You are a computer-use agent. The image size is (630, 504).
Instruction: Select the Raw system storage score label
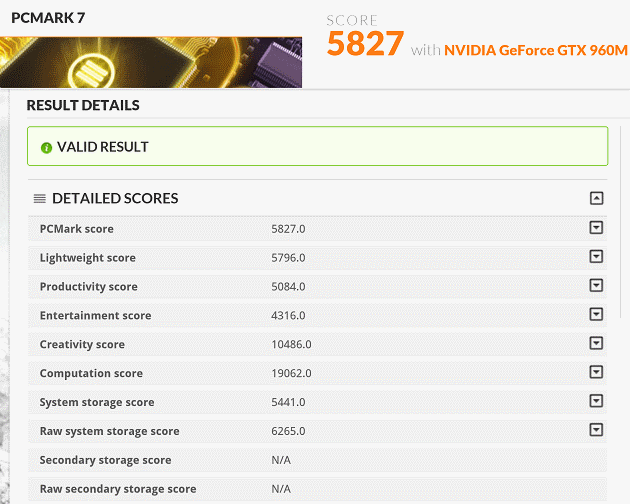point(109,431)
